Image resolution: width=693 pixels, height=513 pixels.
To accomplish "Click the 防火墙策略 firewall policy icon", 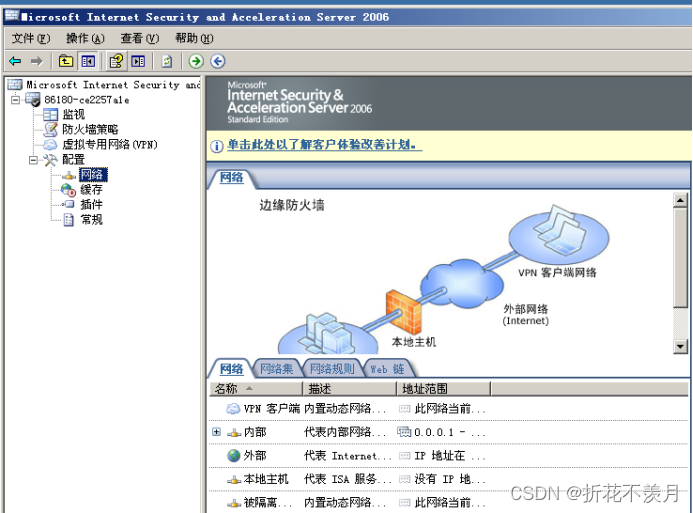I will [50, 129].
